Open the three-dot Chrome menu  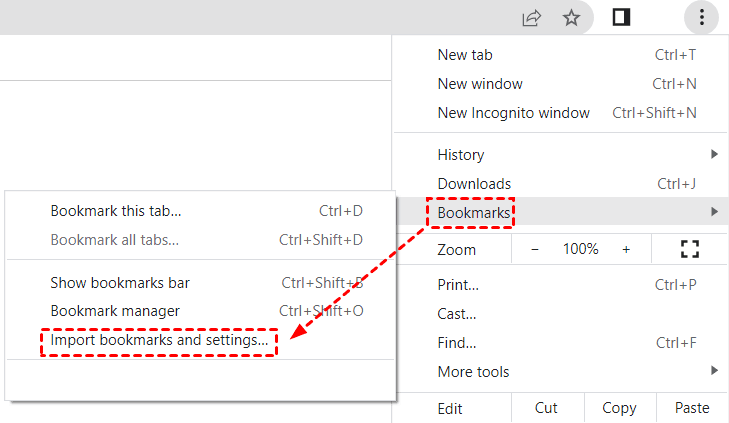pyautogui.click(x=702, y=18)
